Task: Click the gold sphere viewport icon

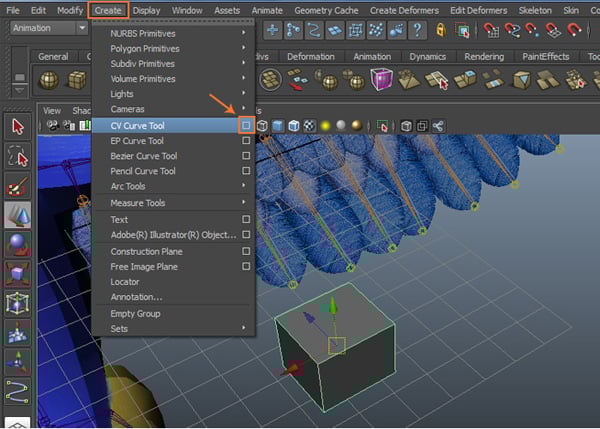Action: [357, 126]
